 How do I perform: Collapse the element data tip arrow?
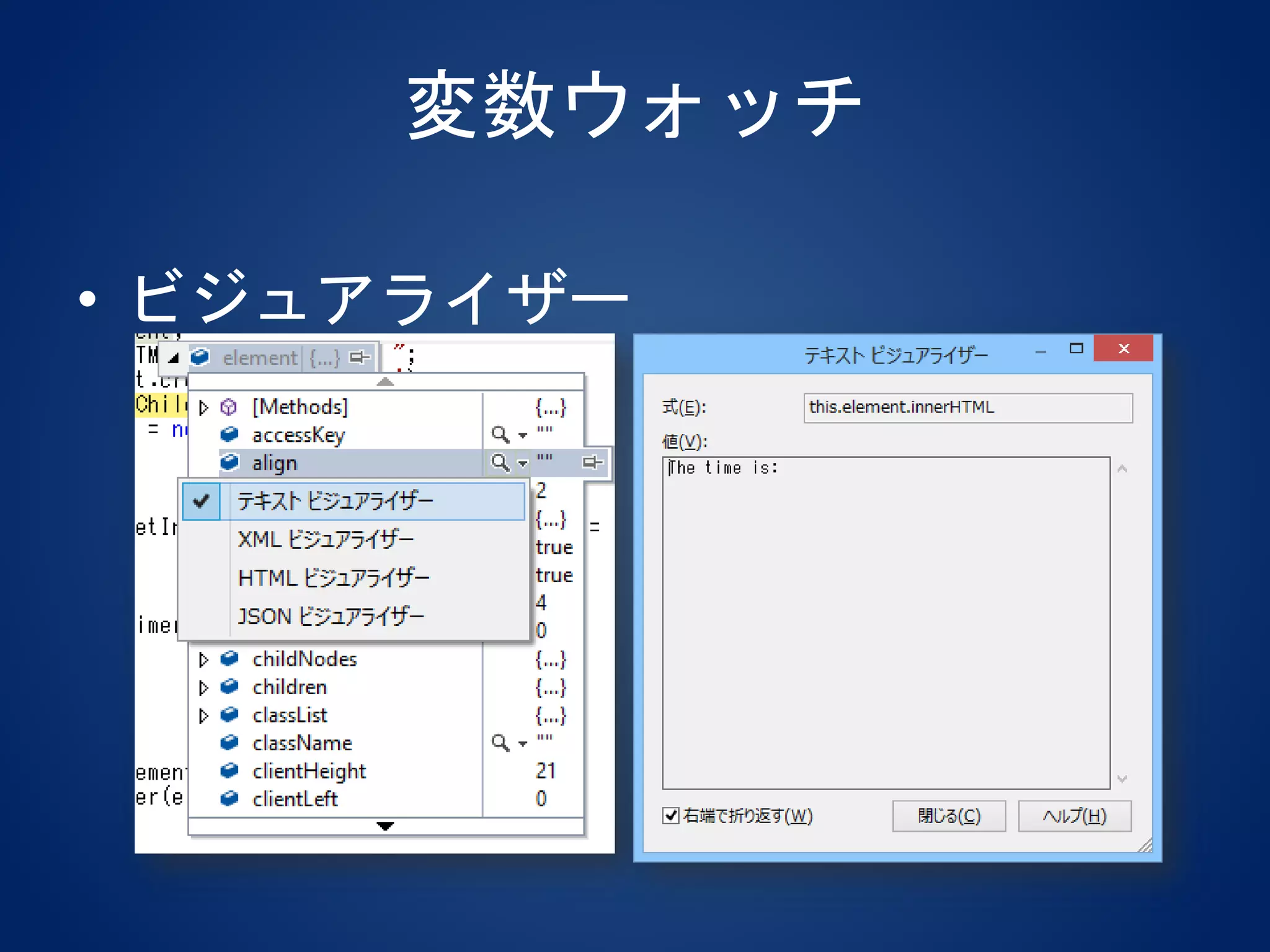coord(174,358)
